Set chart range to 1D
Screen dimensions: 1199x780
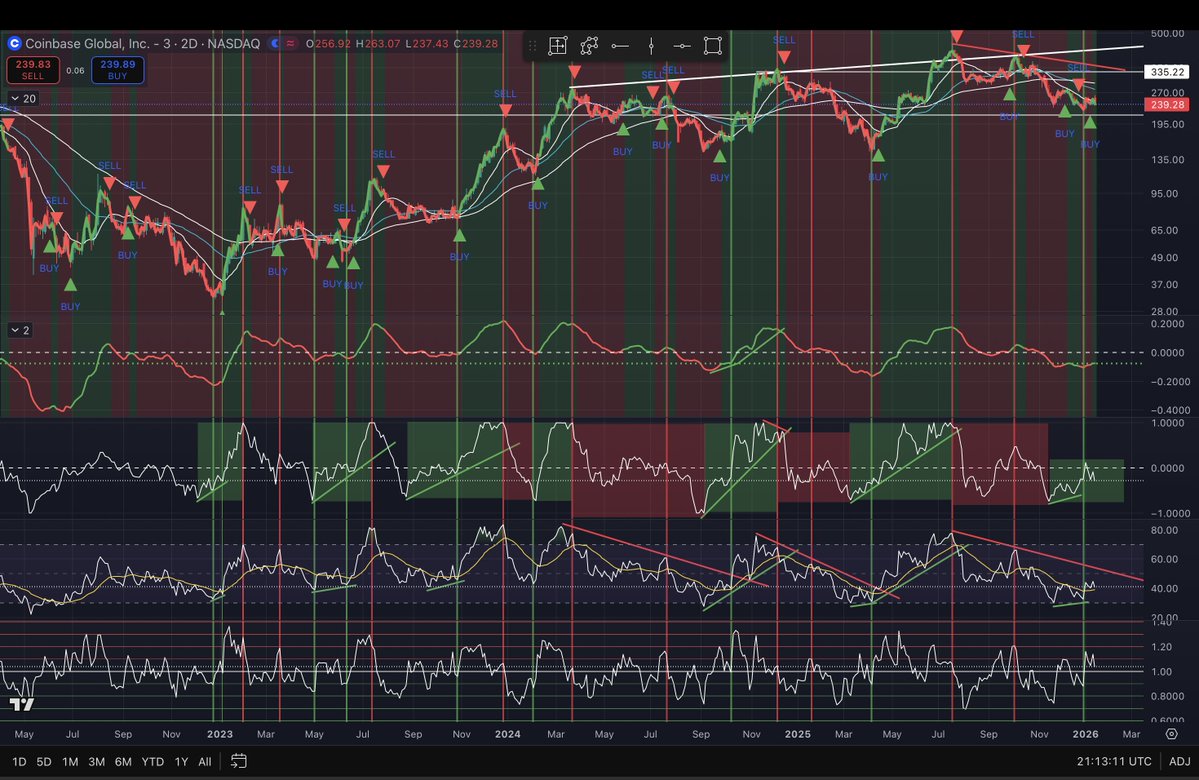pos(19,762)
